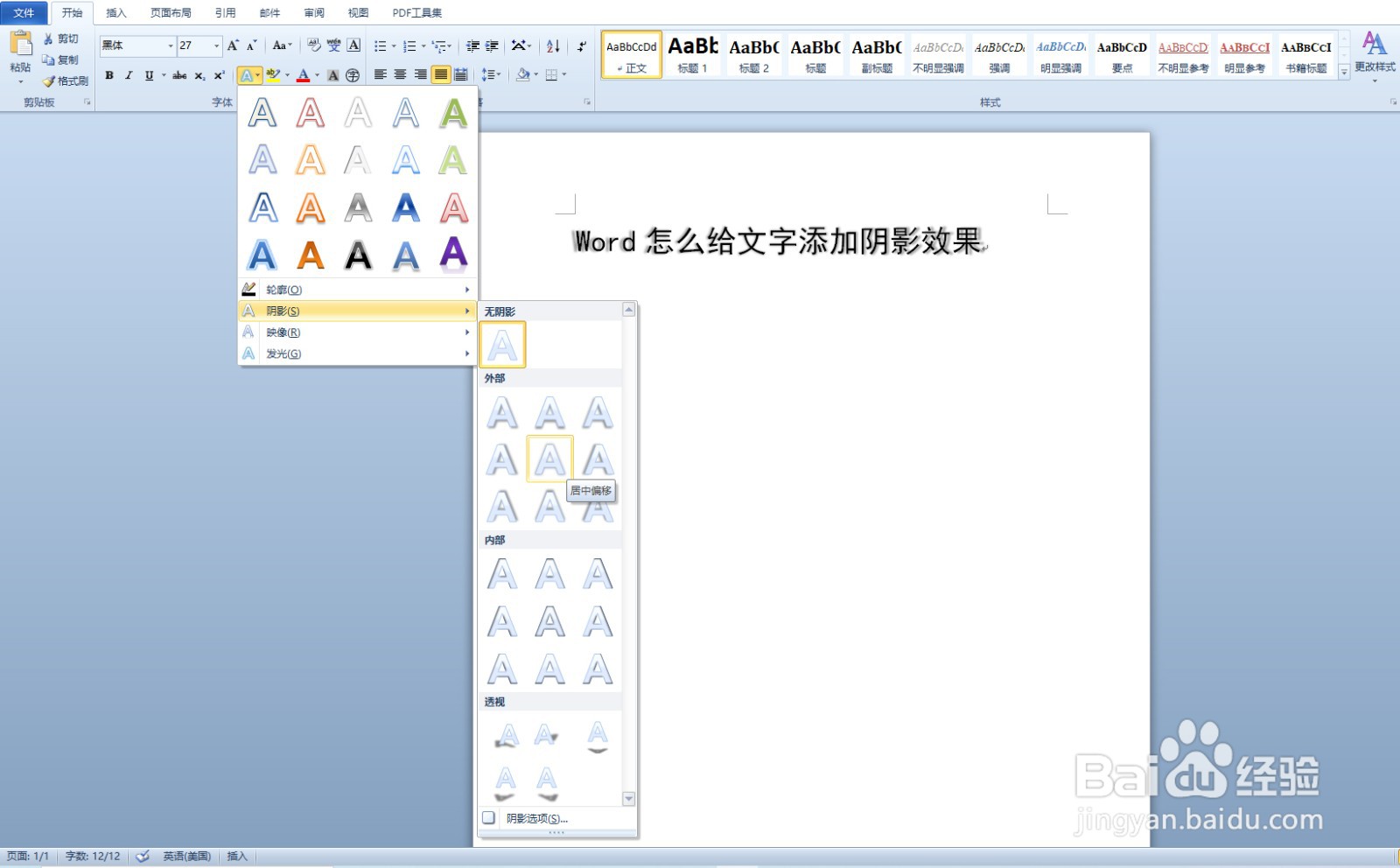Click the Grow Font icon
This screenshot has width=1400, height=868.
[233, 45]
